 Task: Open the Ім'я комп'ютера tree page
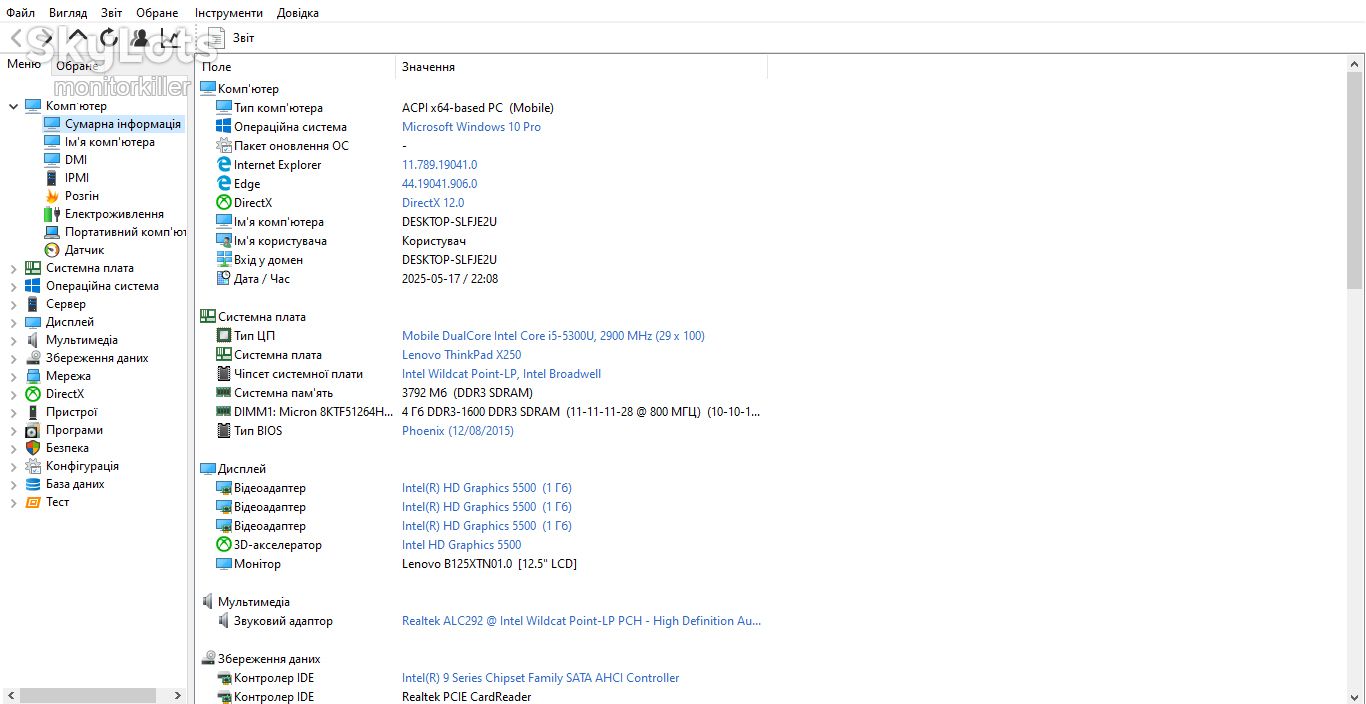click(110, 142)
